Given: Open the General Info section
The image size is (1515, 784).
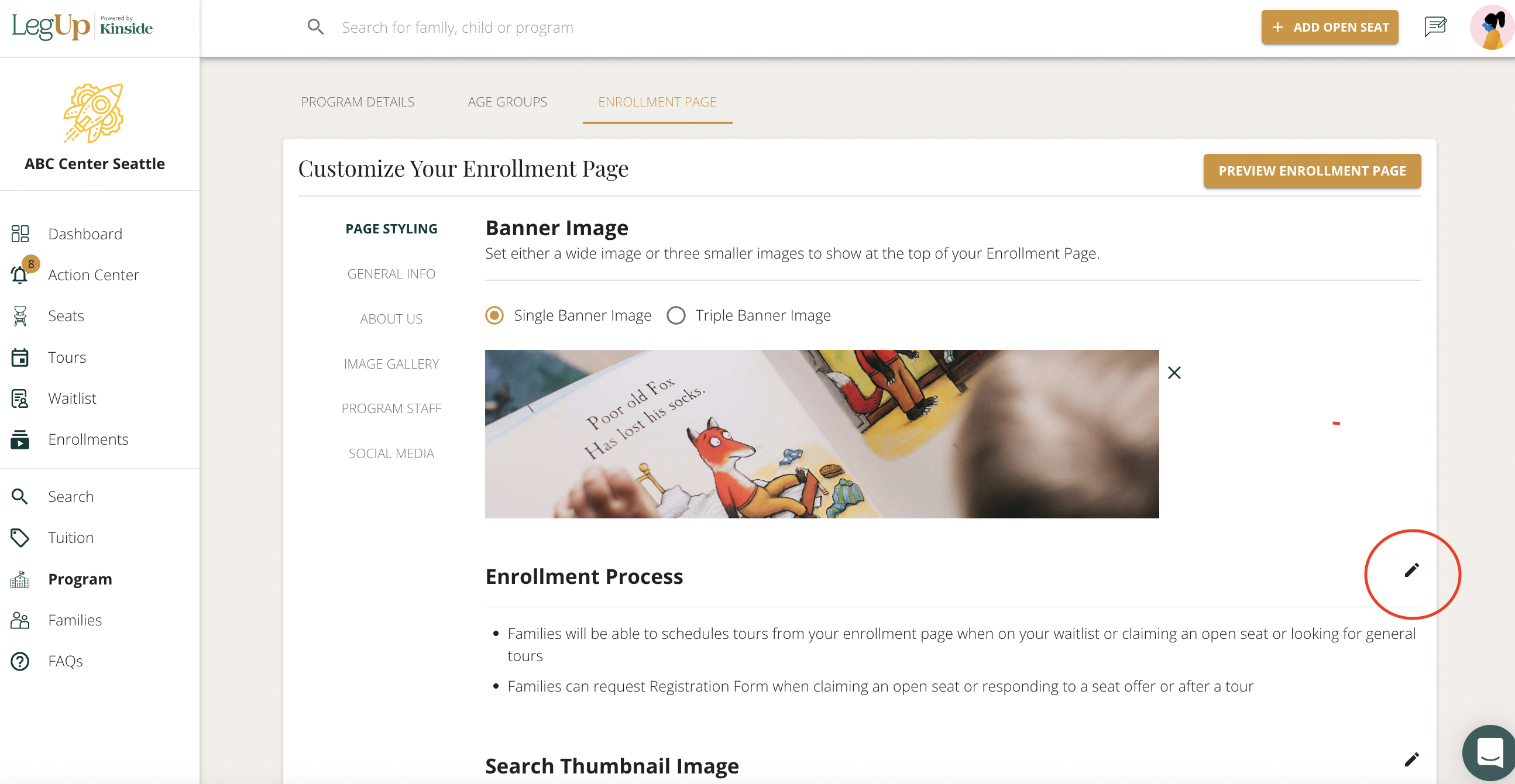Looking at the screenshot, I should (391, 273).
